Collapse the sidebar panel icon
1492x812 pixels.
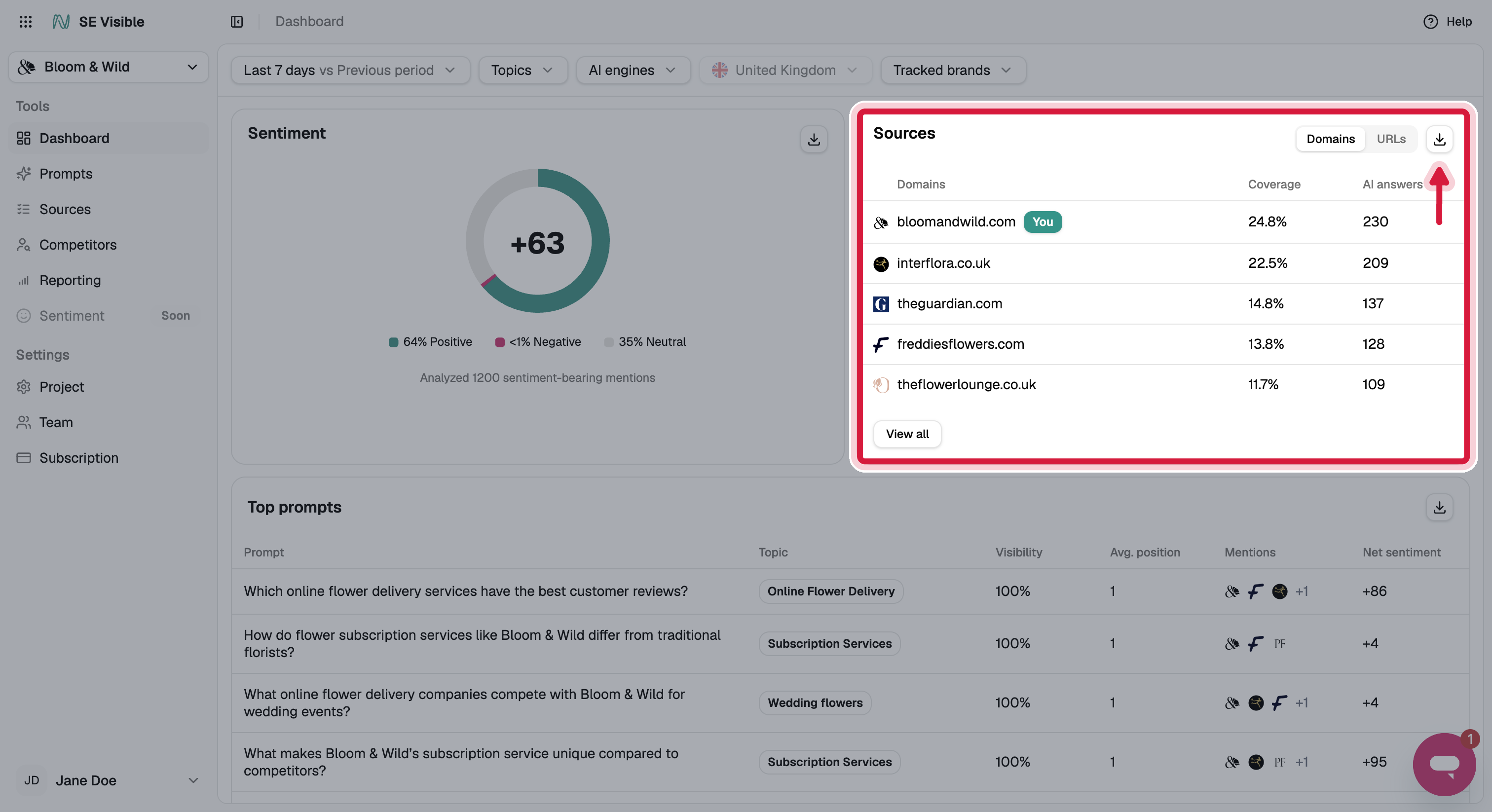236,21
